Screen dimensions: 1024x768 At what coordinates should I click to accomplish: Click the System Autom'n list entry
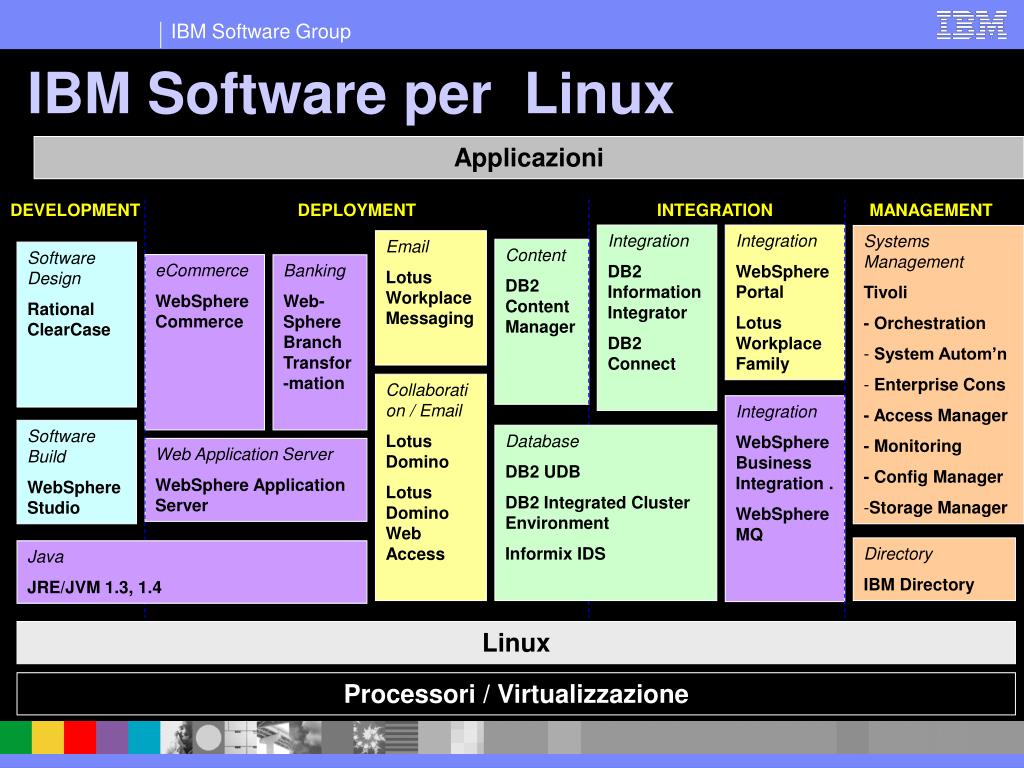click(935, 354)
